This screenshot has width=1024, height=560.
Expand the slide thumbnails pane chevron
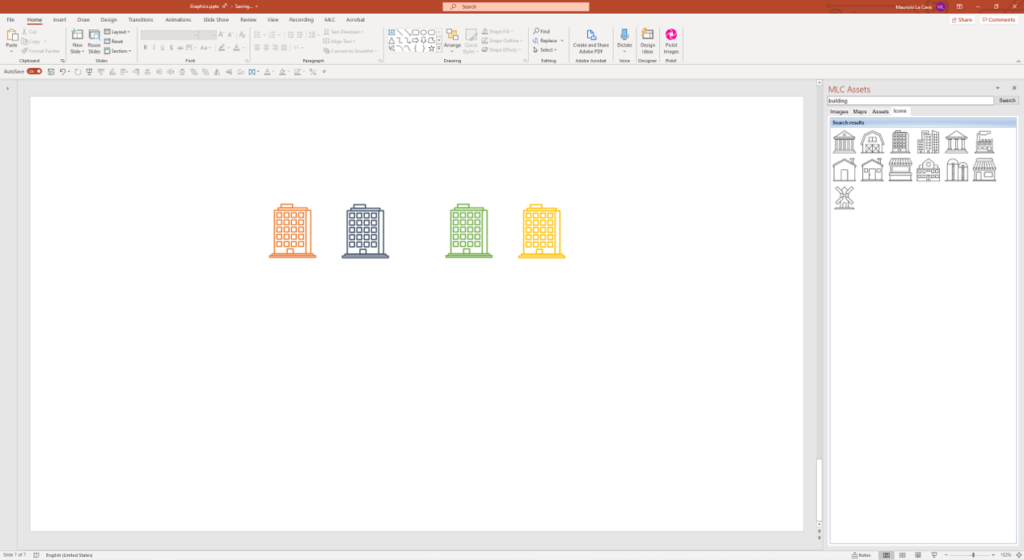[x=7, y=88]
